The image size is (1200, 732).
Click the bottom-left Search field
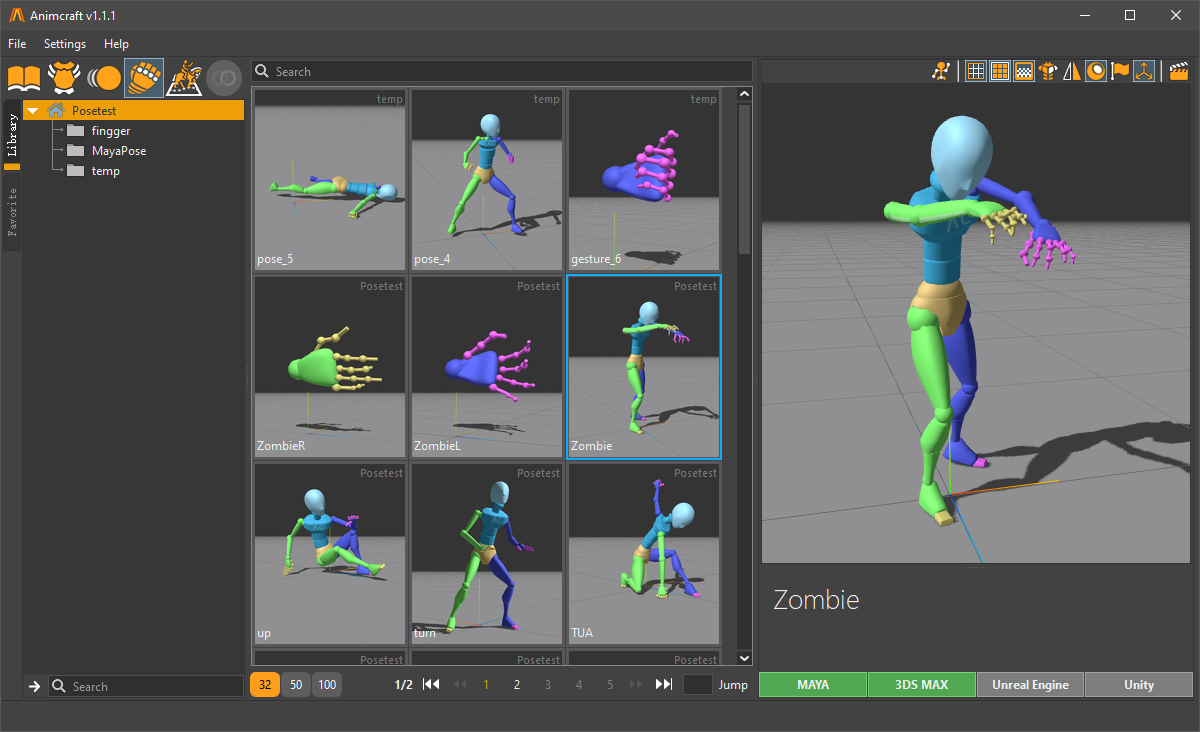pos(146,686)
